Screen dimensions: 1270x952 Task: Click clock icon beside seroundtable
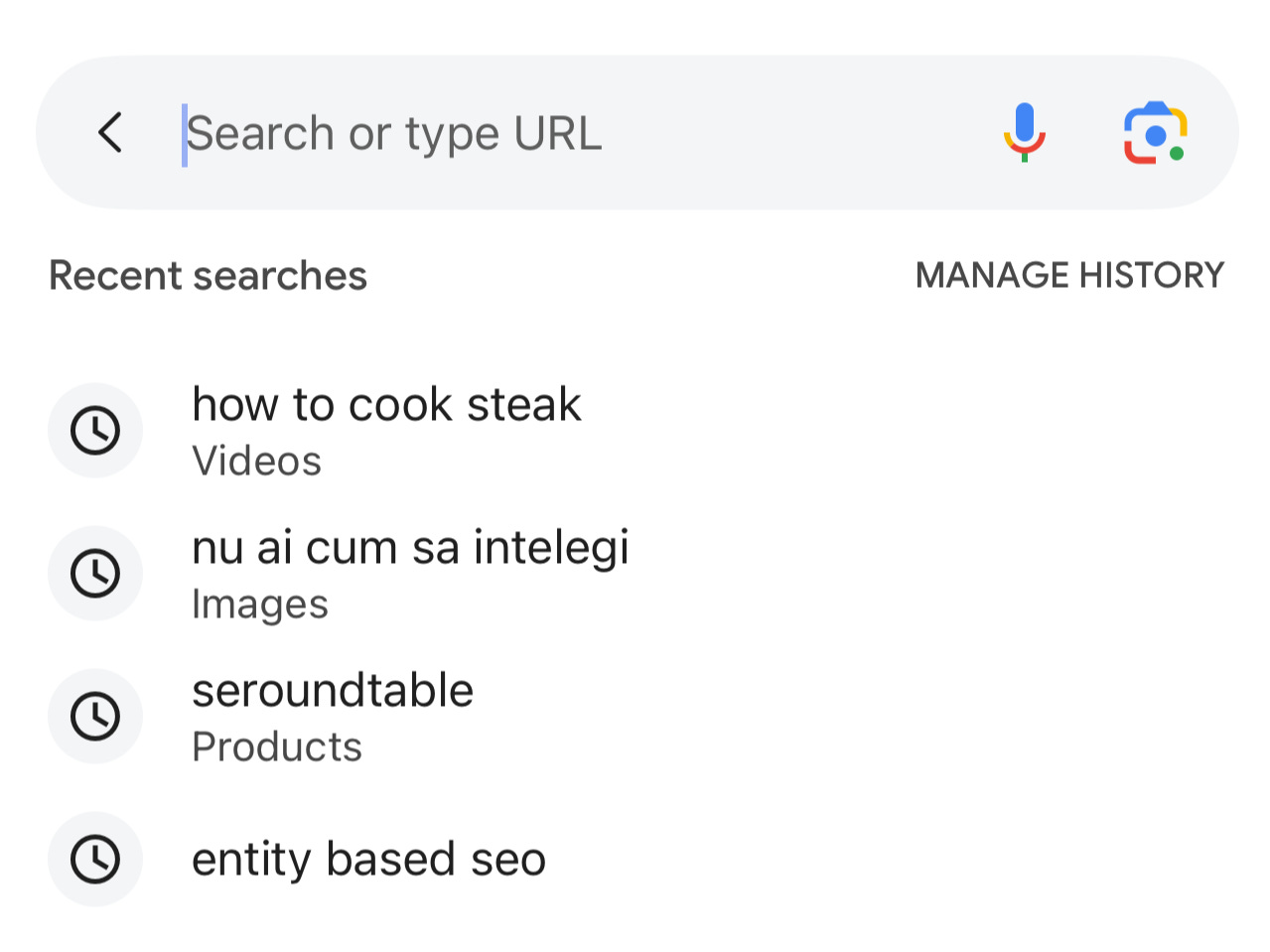tap(95, 716)
